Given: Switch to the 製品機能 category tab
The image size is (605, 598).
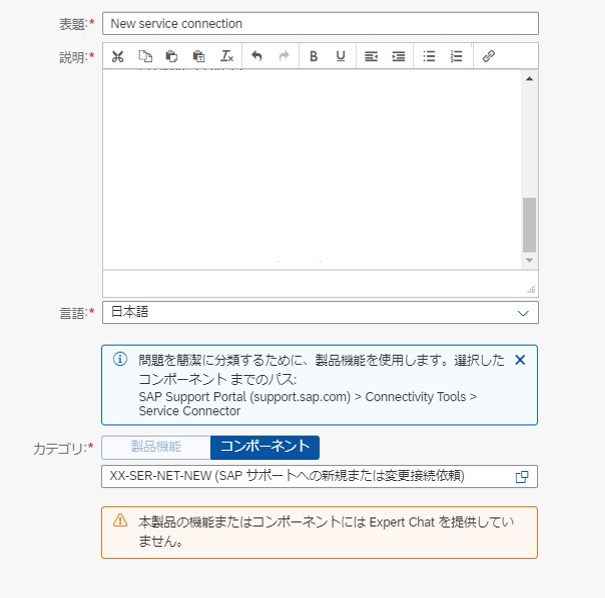Looking at the screenshot, I should (x=156, y=447).
